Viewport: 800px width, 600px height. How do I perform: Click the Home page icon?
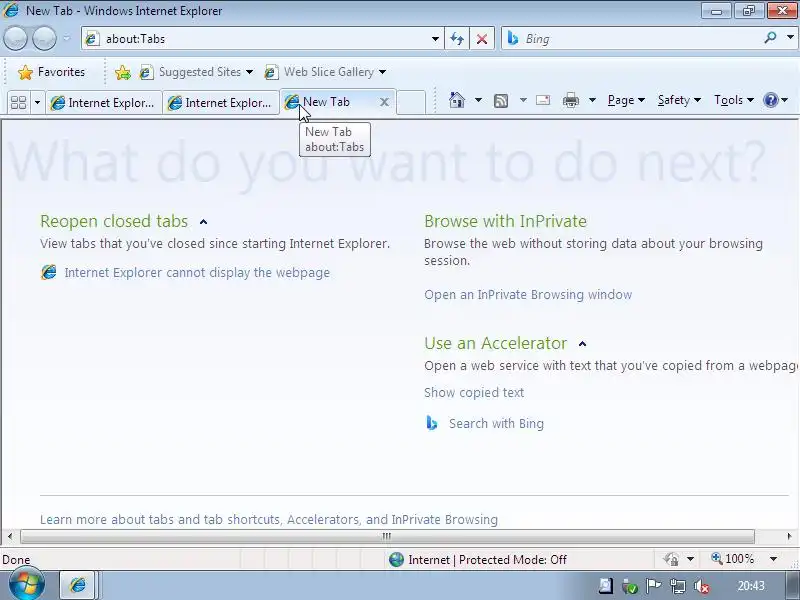tap(457, 100)
